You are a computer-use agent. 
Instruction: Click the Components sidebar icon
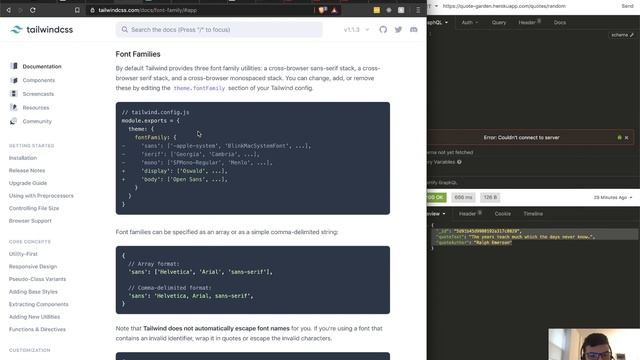(x=14, y=80)
